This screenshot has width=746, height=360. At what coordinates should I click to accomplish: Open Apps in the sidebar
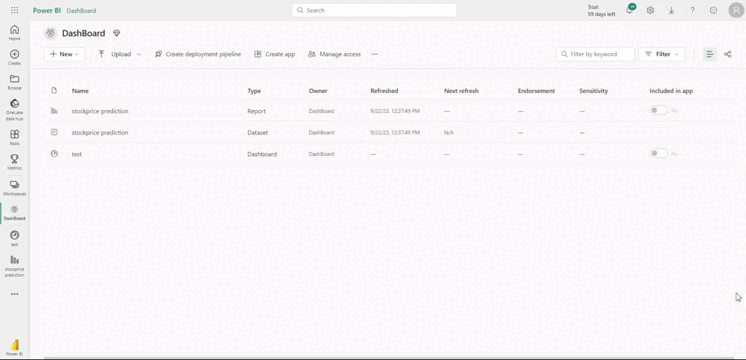(14, 137)
